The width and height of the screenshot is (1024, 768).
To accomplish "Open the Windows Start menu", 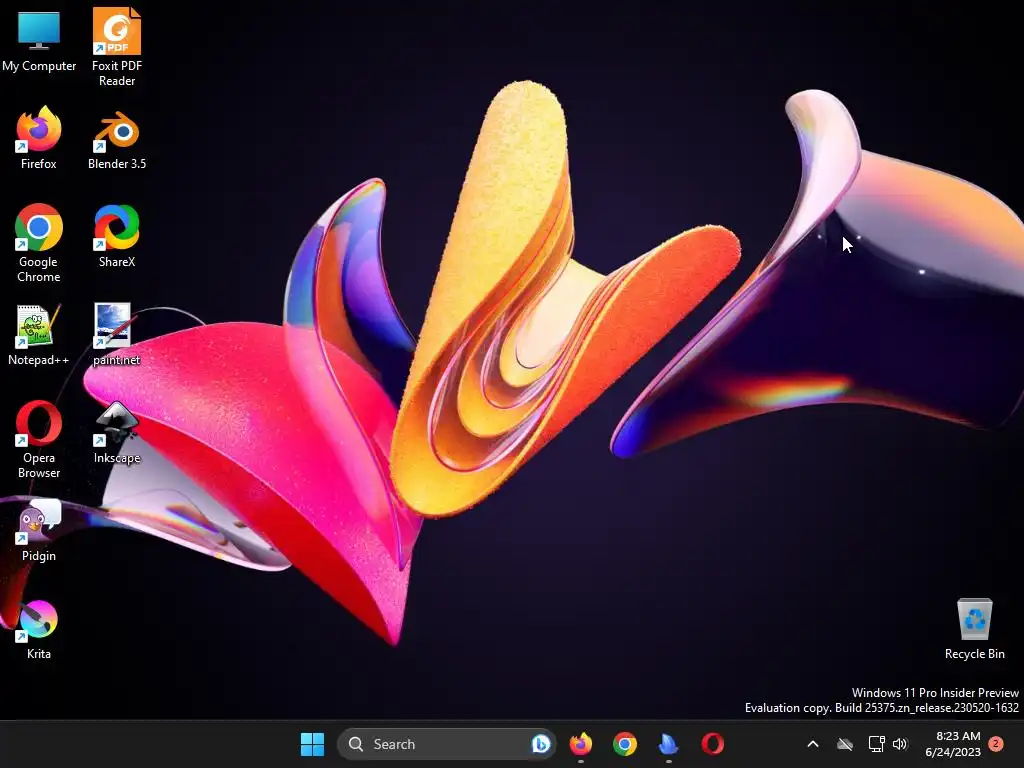I will pyautogui.click(x=312, y=744).
